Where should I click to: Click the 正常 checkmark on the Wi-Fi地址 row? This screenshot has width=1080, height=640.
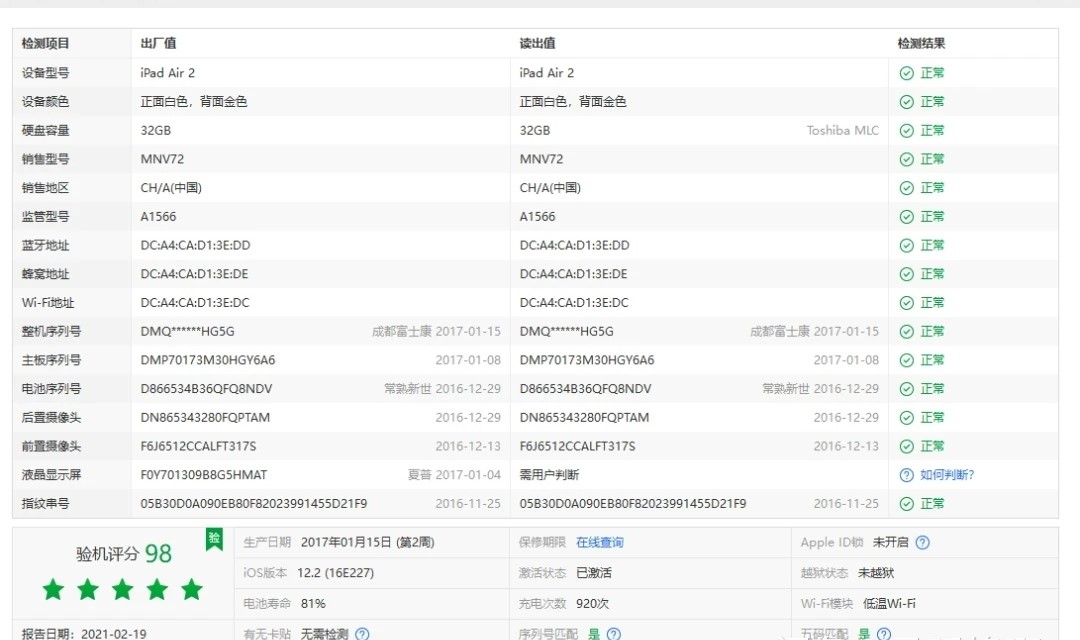(x=907, y=302)
